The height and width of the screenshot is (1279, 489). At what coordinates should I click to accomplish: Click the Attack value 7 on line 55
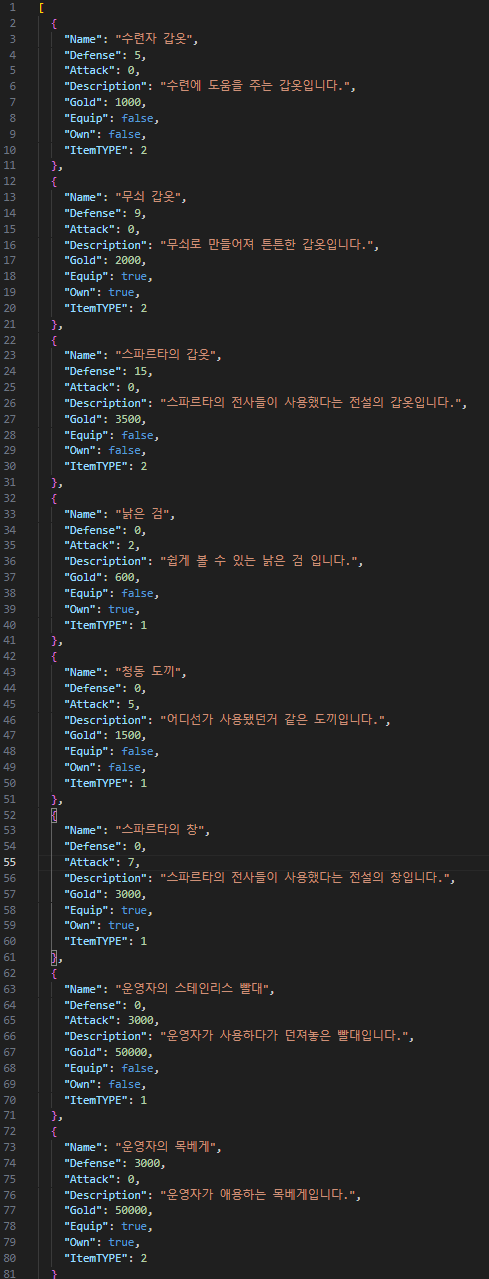click(x=131, y=861)
